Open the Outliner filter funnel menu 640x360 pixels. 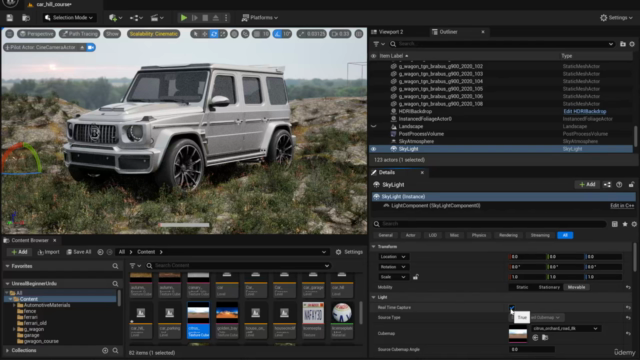tap(378, 44)
